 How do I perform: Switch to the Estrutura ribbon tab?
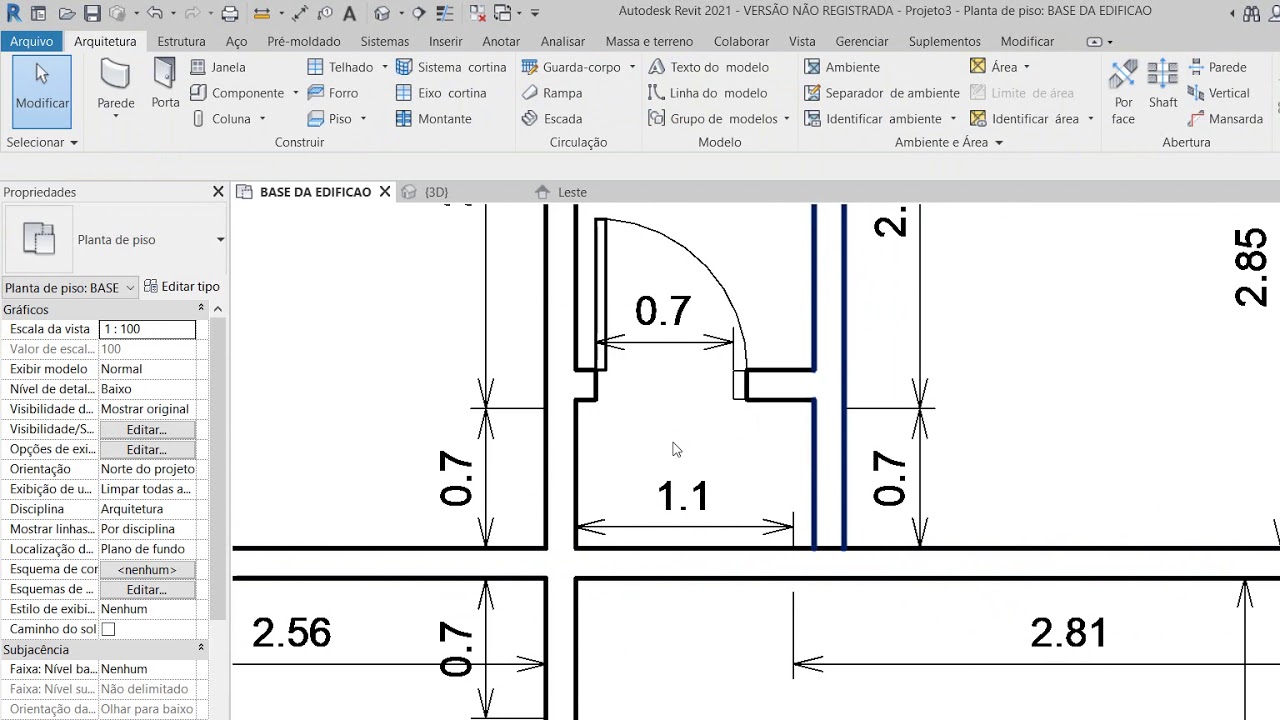[181, 41]
